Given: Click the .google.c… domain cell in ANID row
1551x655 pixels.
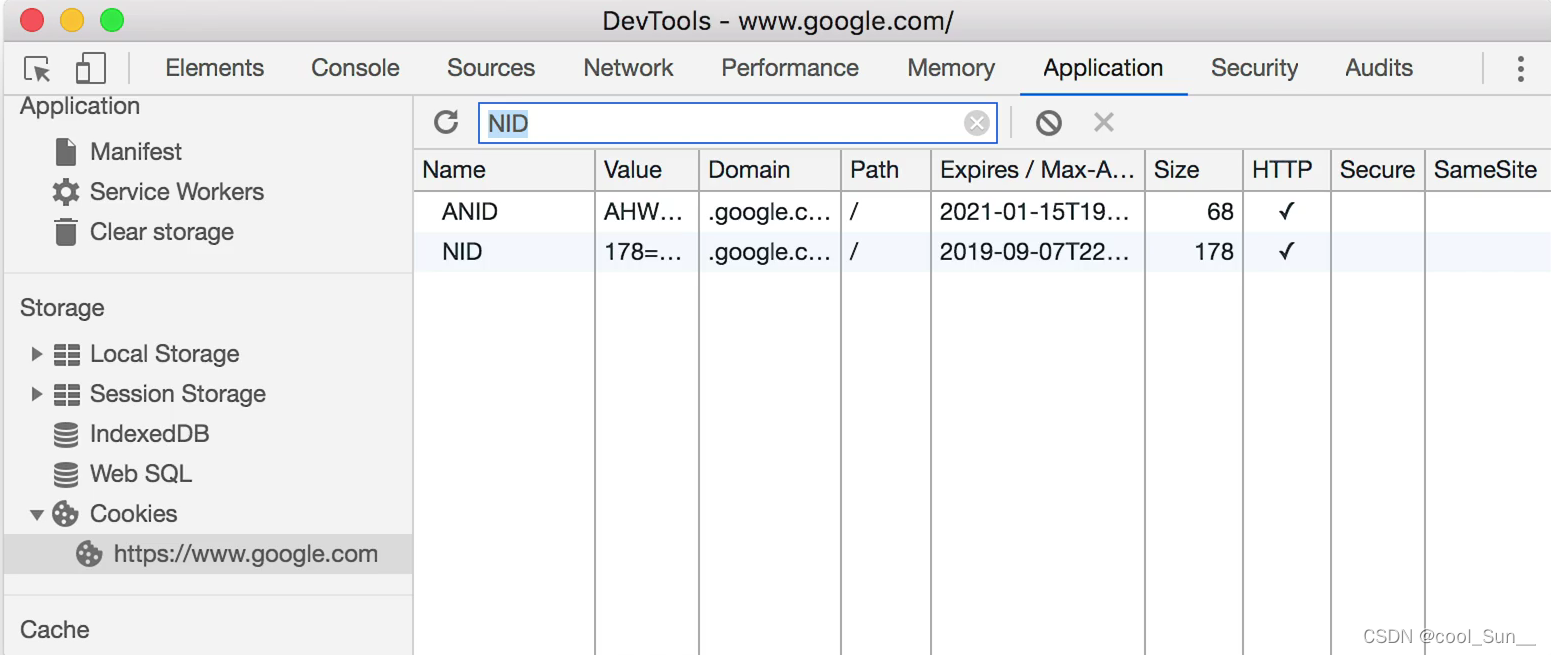Looking at the screenshot, I should (770, 212).
